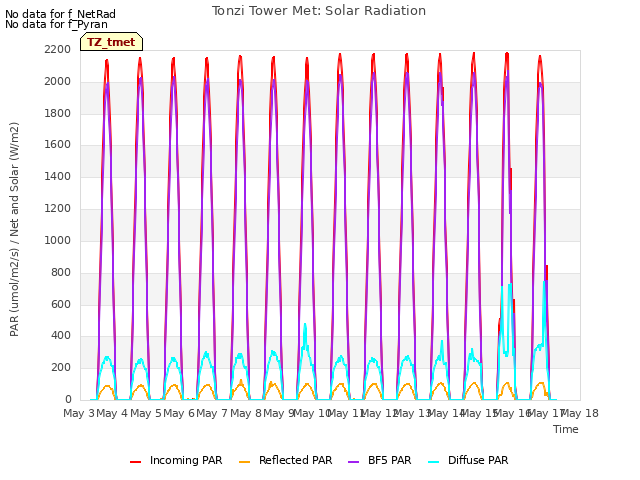Screen dimensions: 640x480
Task: Click the TZ_tmet label box
Action: [111, 42]
